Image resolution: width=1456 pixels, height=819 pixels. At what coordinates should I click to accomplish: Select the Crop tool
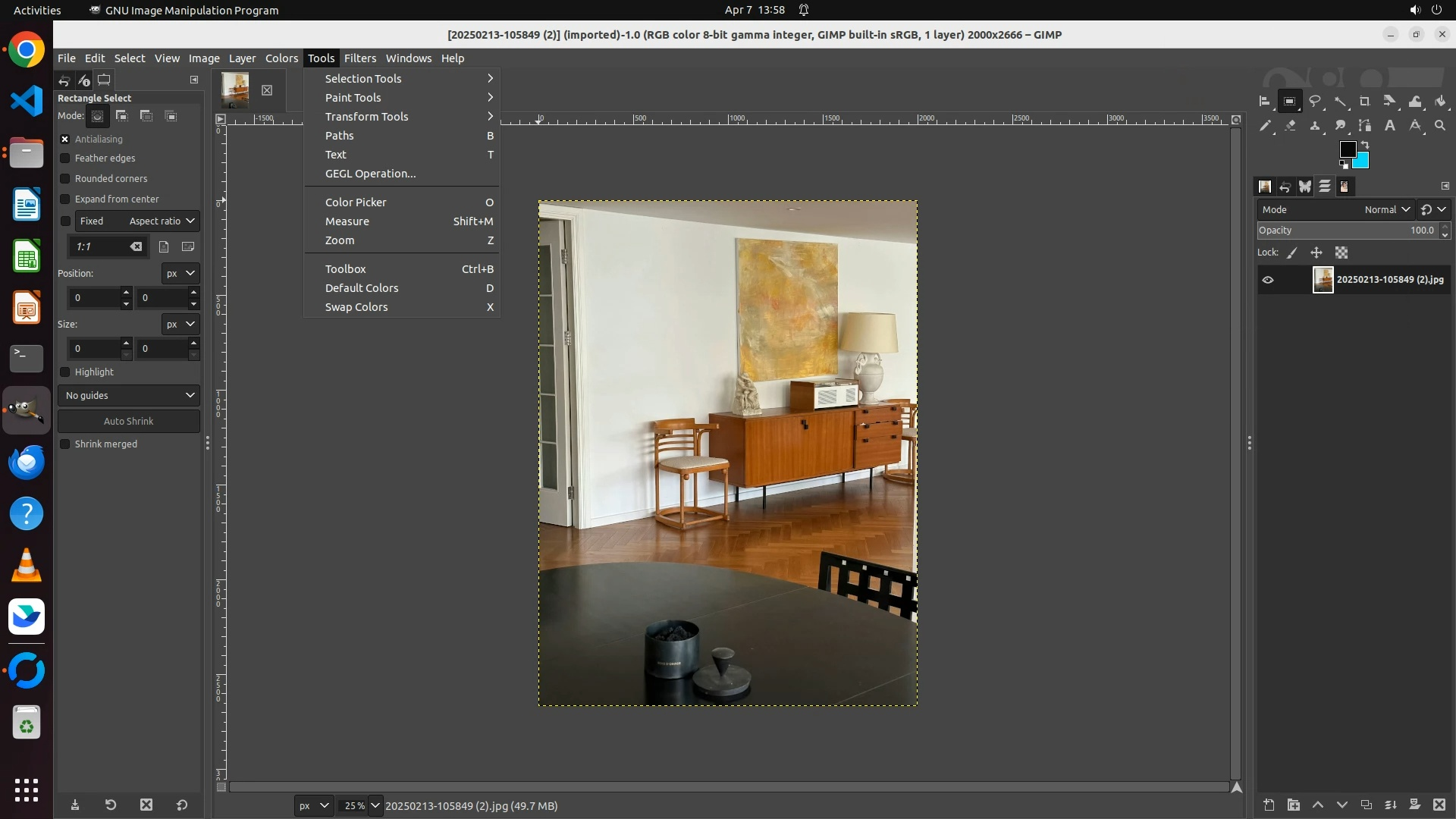[1364, 101]
